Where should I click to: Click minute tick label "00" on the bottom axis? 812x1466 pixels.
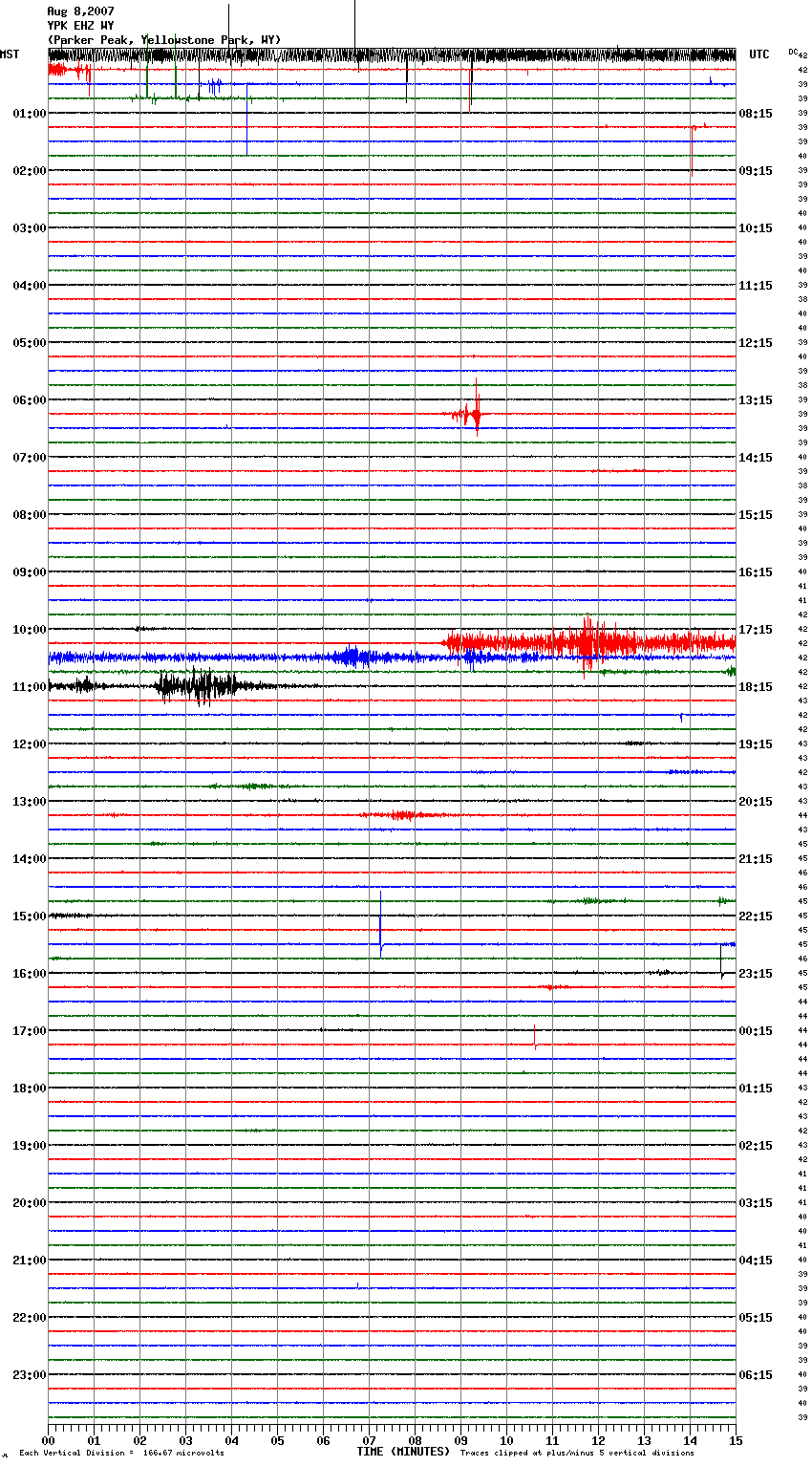click(48, 1441)
